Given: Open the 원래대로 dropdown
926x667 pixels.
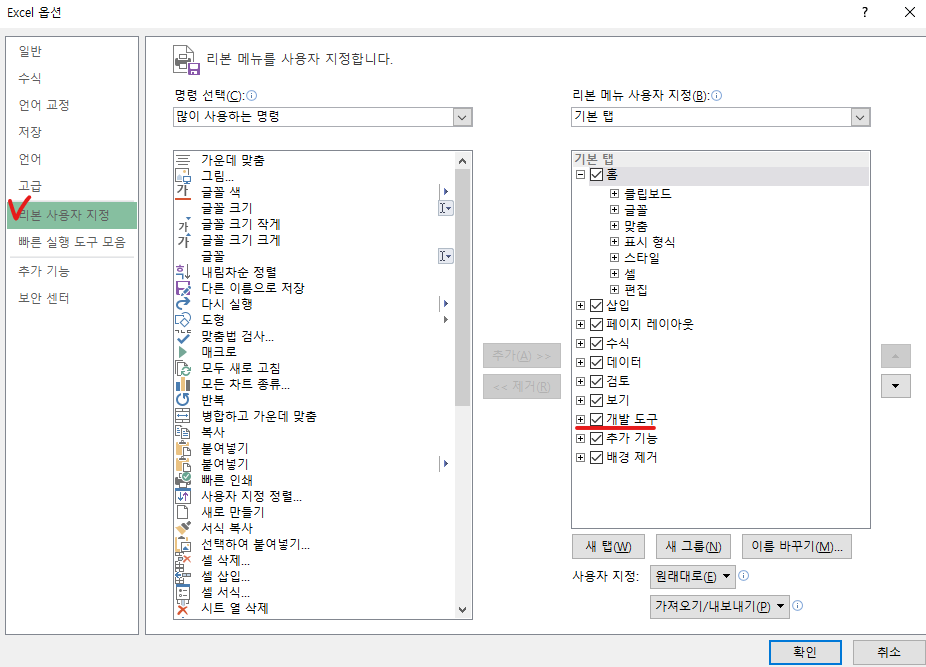Looking at the screenshot, I should (x=693, y=576).
